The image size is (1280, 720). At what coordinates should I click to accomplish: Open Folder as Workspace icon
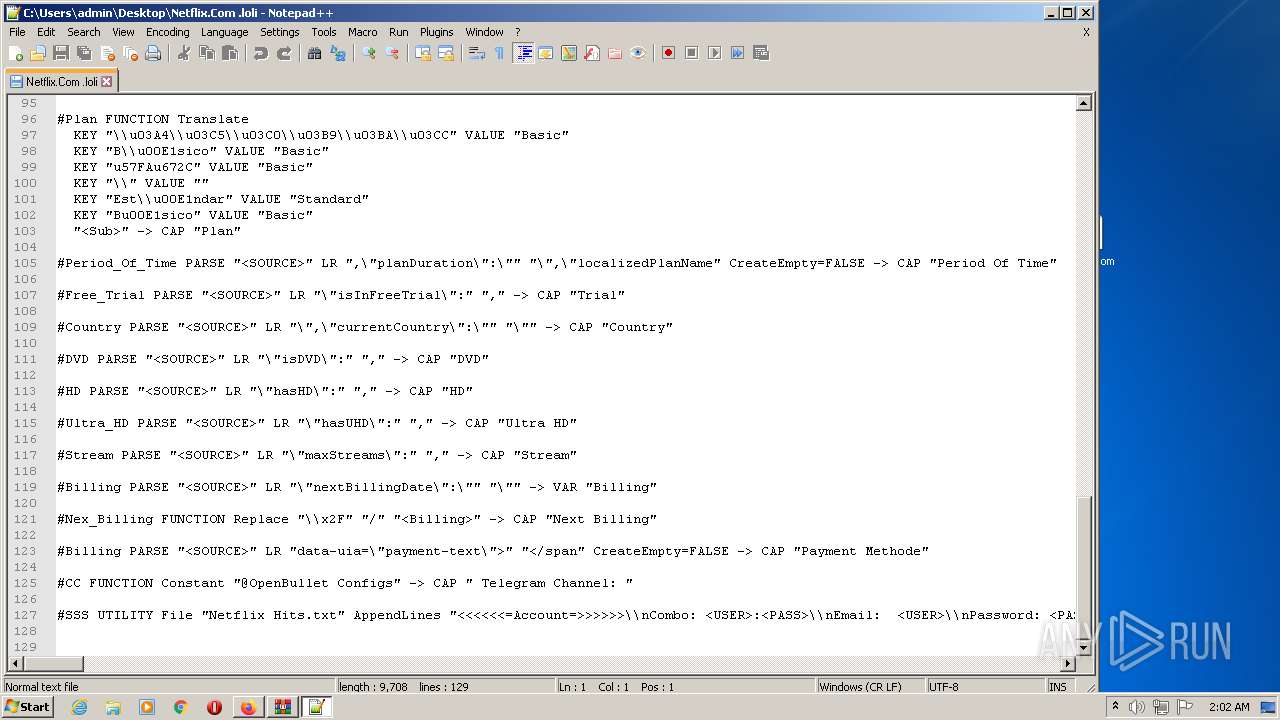[615, 53]
